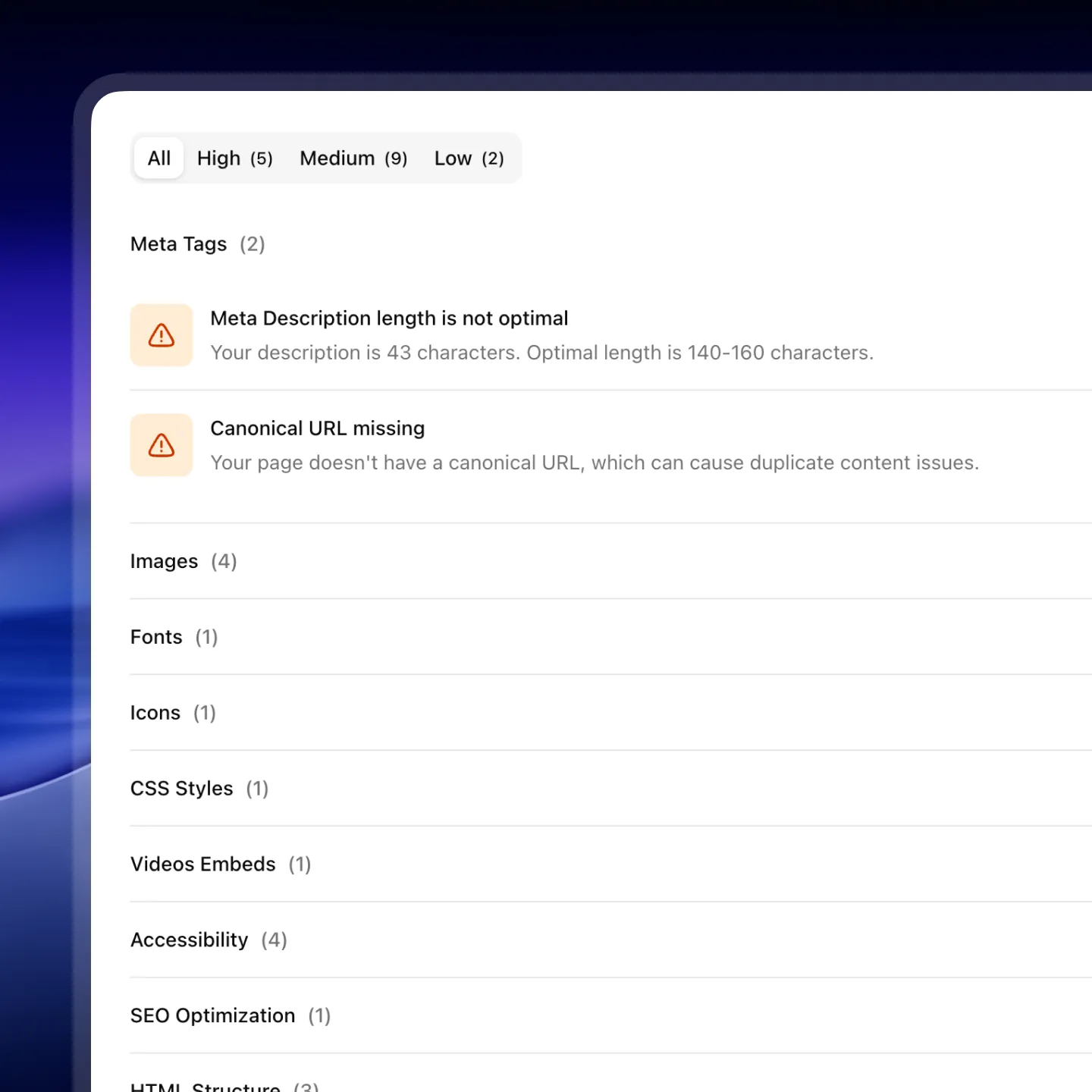Select the duplicate content issues description
1092x1092 pixels.
coord(595,463)
